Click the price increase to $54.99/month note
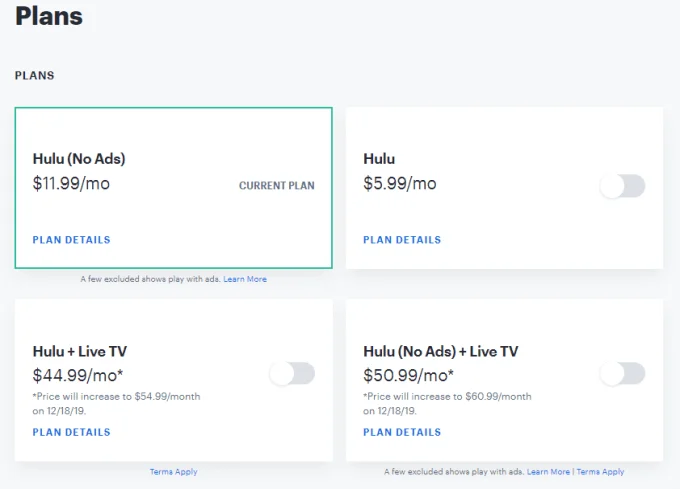The width and height of the screenshot is (680, 489). coord(116,404)
